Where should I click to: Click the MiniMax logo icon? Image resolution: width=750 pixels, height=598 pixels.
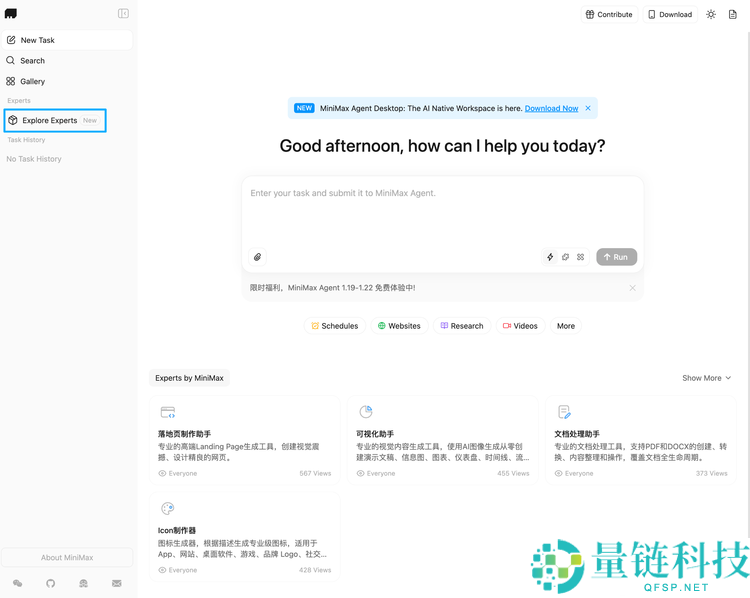coord(11,13)
